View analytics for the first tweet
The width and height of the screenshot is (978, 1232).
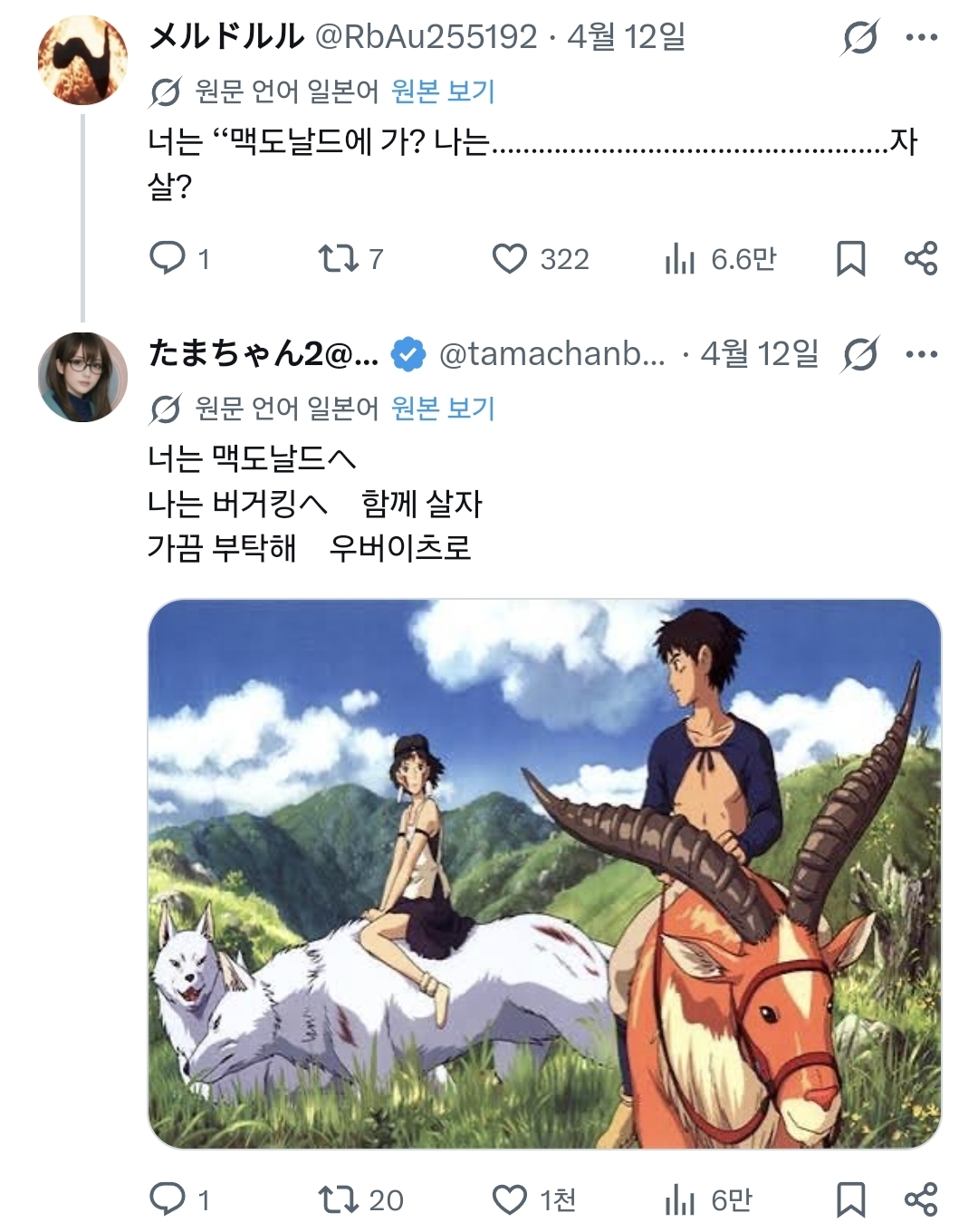(679, 259)
